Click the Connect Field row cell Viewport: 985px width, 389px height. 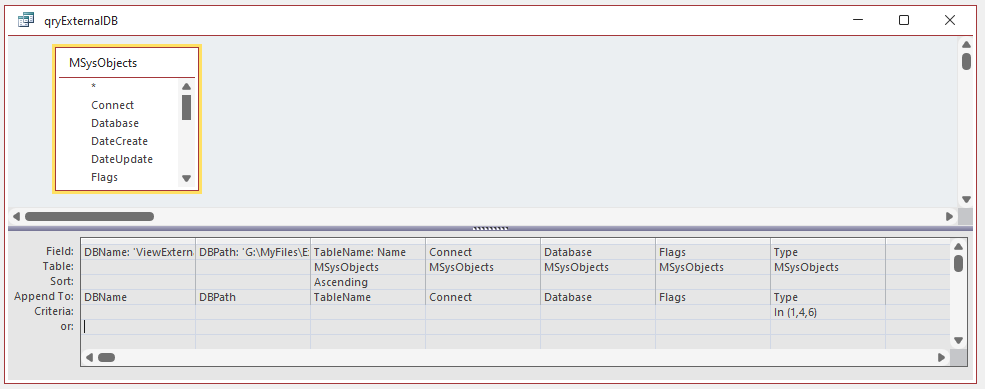[x=482, y=252]
